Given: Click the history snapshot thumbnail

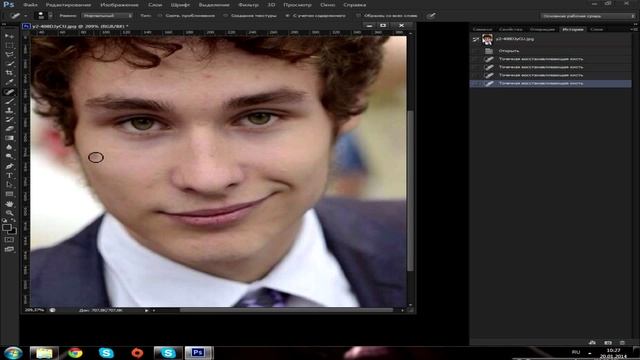Looking at the screenshot, I should [487, 39].
